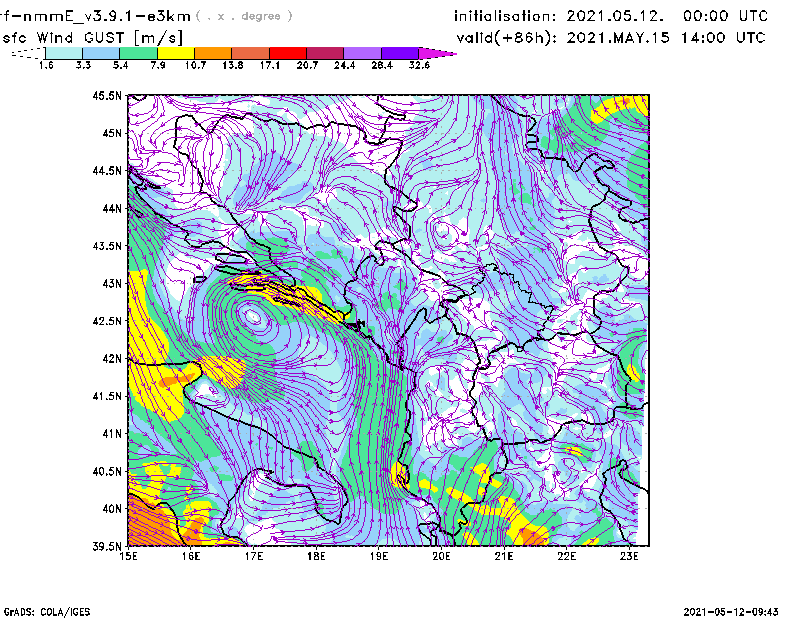The width and height of the screenshot is (800, 618).
Task: Click the 39.5N latitude label
Action: tap(107, 547)
